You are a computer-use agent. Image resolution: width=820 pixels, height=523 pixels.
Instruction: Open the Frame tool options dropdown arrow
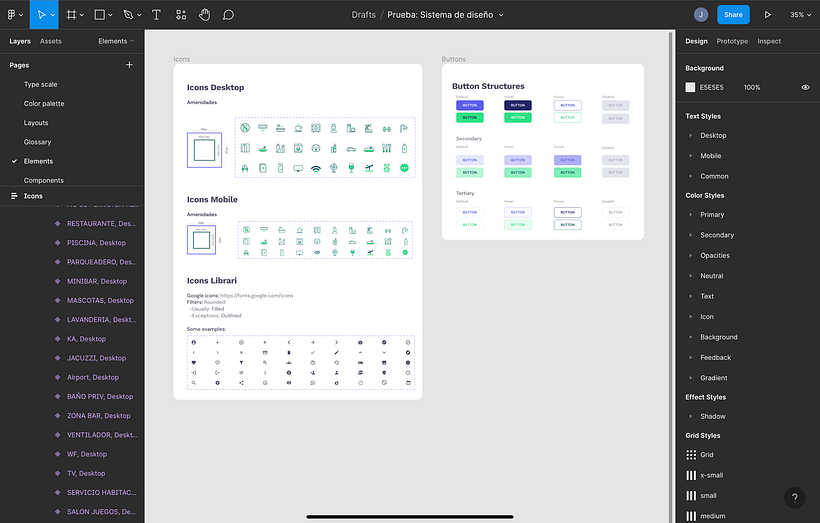tap(82, 15)
